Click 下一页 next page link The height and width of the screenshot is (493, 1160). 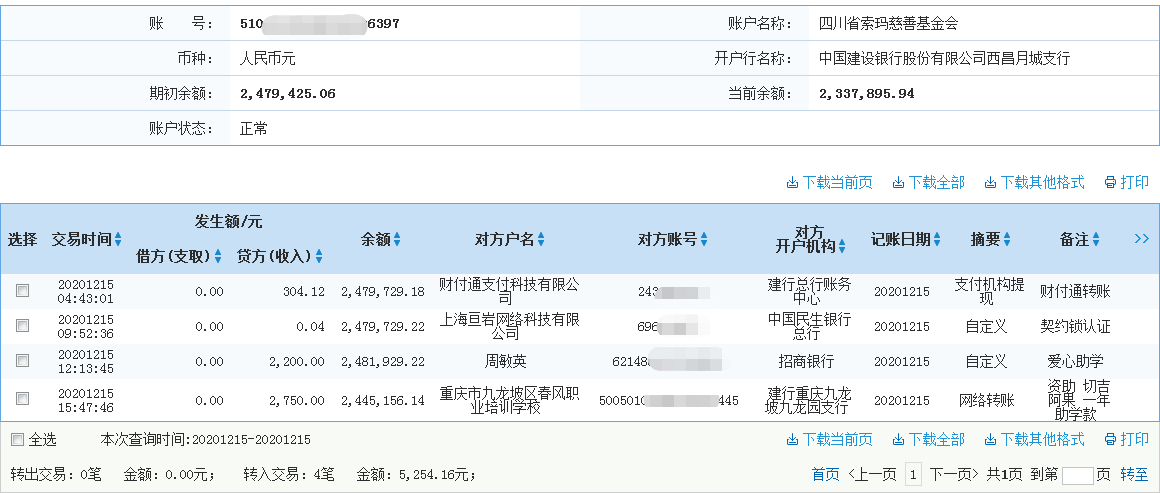(x=951, y=475)
